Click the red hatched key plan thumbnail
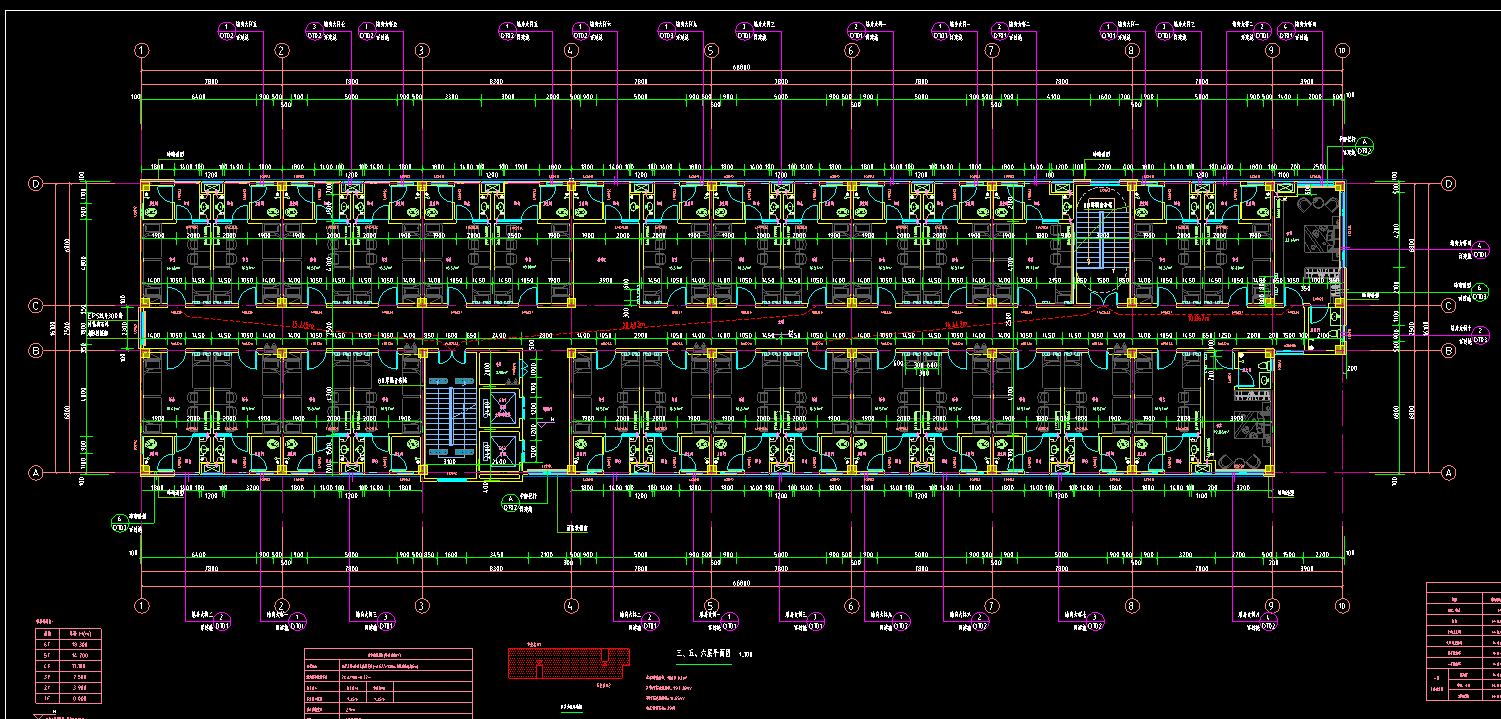Screen dimensions: 1501x719 (570, 663)
